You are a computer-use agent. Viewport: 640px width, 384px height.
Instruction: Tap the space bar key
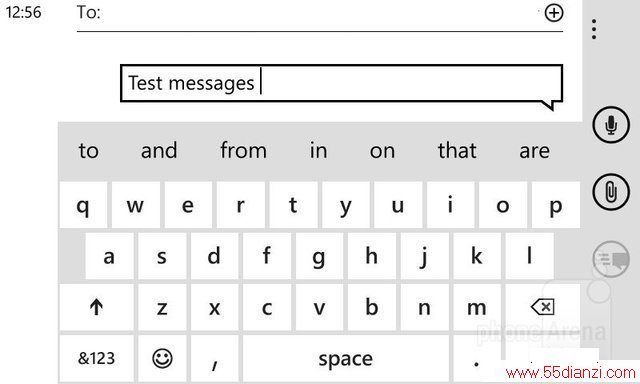point(345,359)
